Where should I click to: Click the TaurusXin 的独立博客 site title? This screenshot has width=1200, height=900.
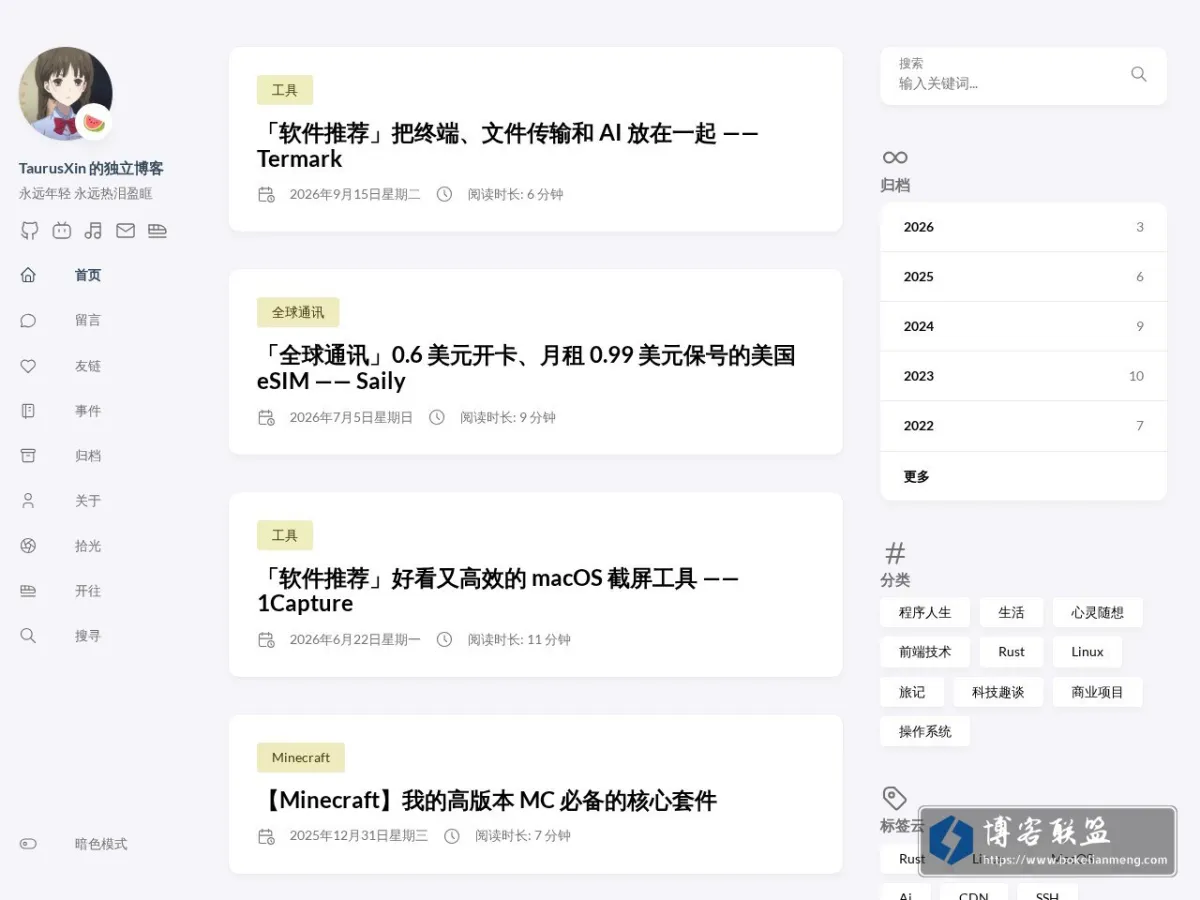[91, 169]
